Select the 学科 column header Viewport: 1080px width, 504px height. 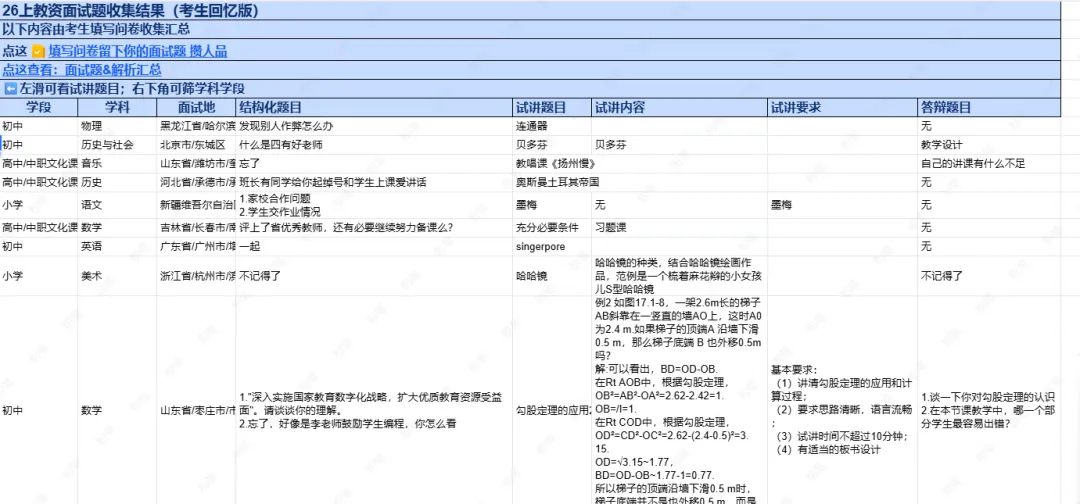(118, 107)
